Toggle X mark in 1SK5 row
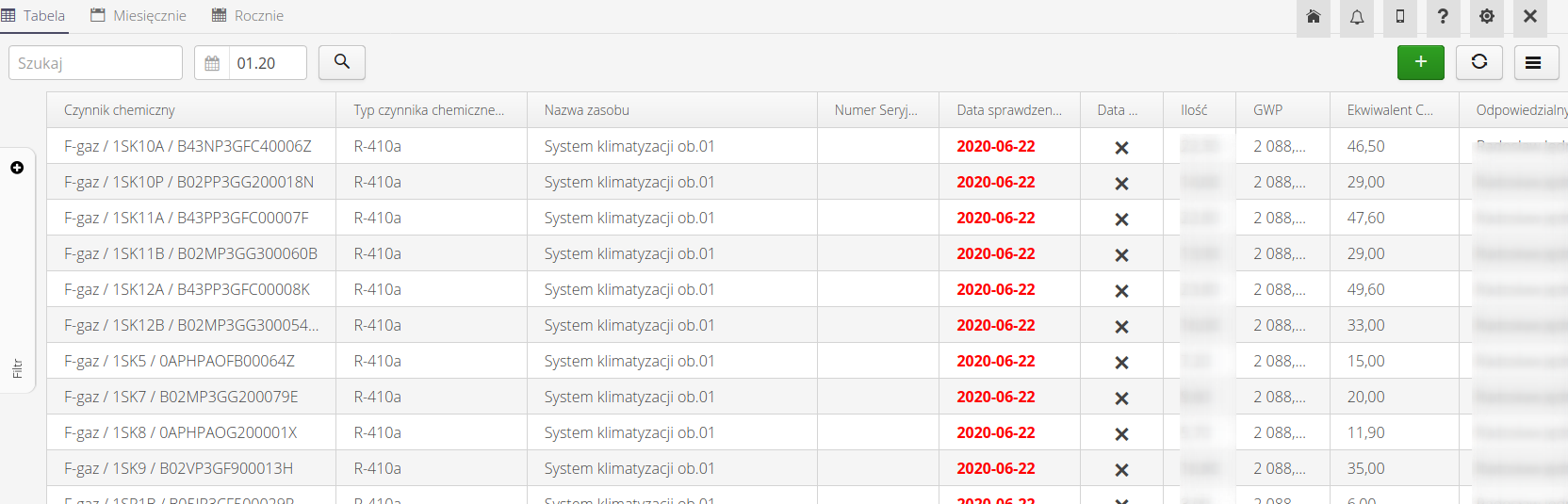Screen dimensions: 1568x504 pos(1121,363)
